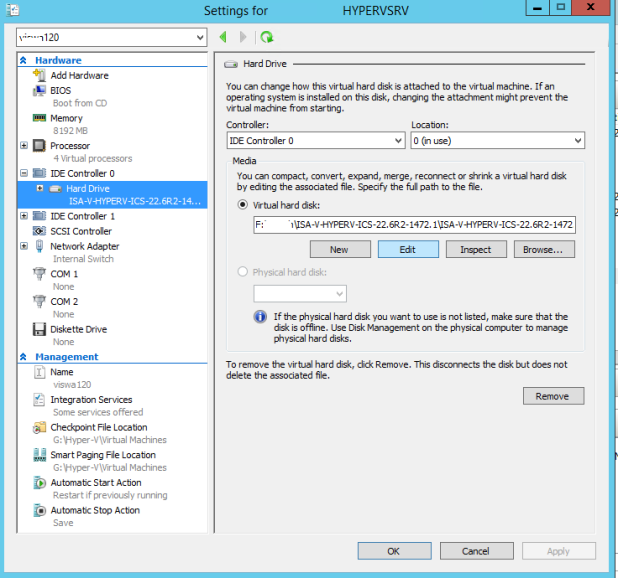This screenshot has height=578, width=618.
Task: Click the Remove button
Action: tap(553, 396)
